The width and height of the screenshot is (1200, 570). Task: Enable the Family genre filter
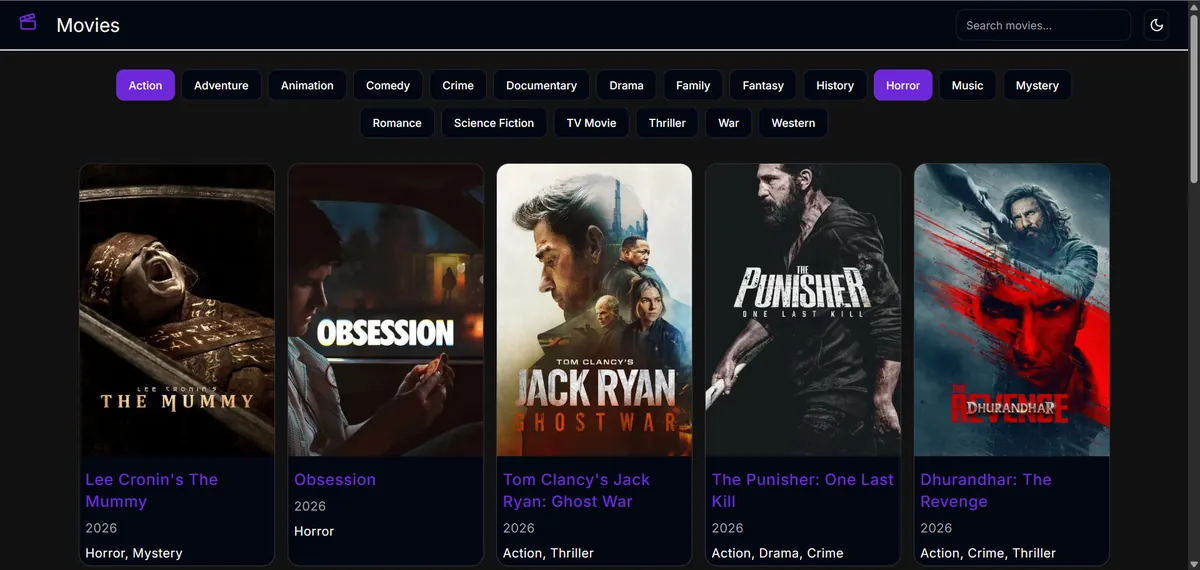tap(693, 85)
